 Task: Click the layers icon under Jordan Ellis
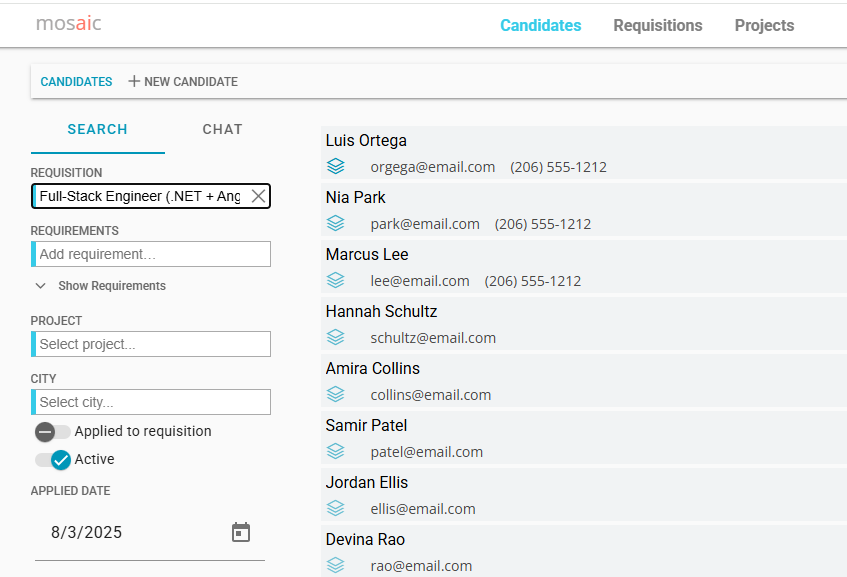click(336, 508)
